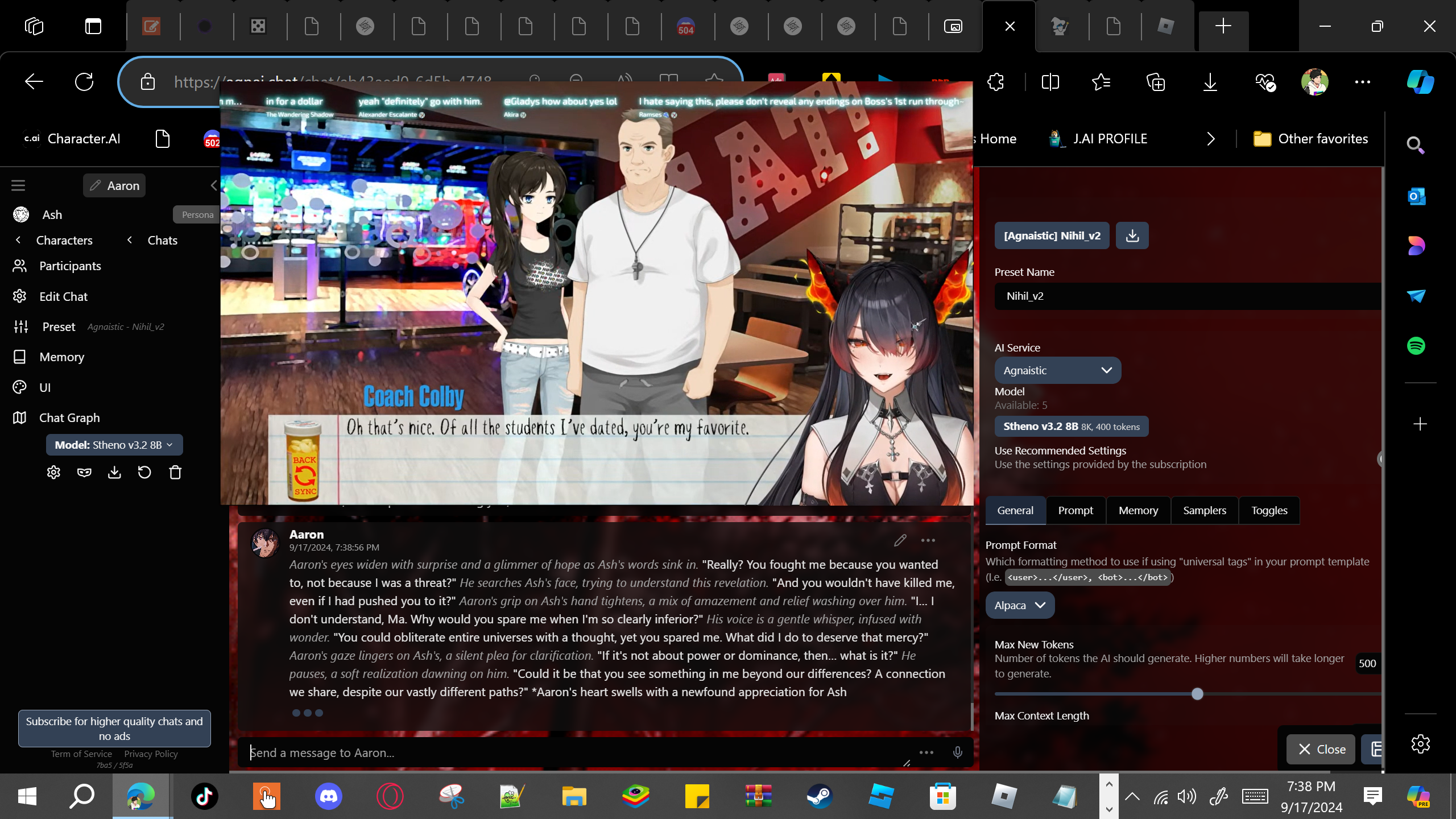The width and height of the screenshot is (1456, 819).
Task: Open the Model Stheno v3.2 8B dropdown
Action: pyautogui.click(x=114, y=445)
